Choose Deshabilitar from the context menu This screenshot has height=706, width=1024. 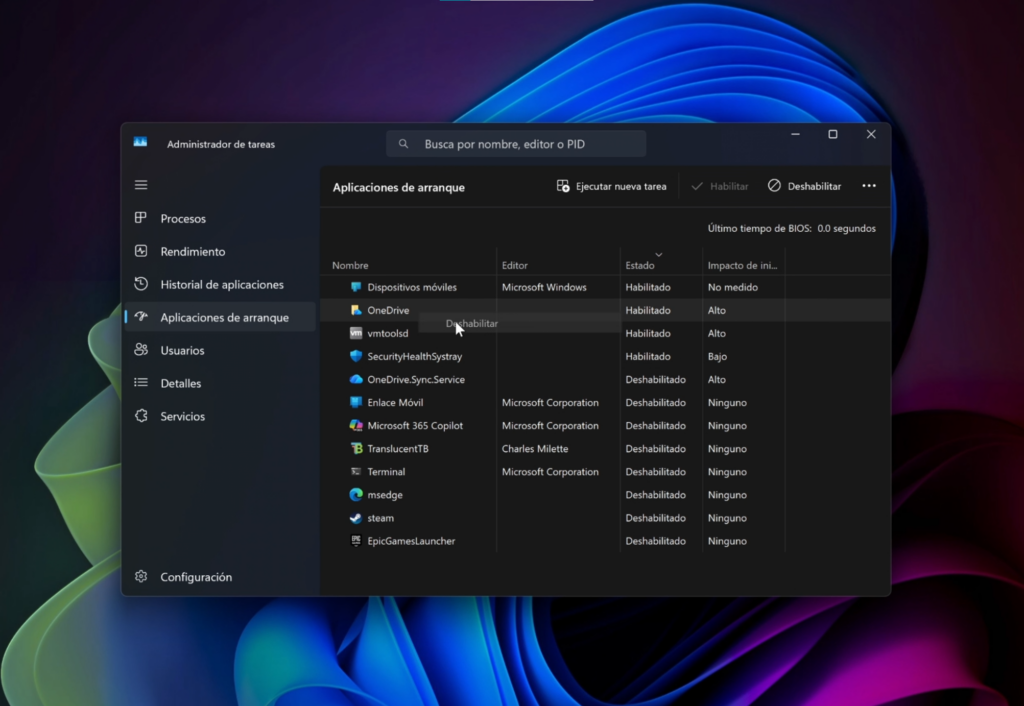pos(470,323)
